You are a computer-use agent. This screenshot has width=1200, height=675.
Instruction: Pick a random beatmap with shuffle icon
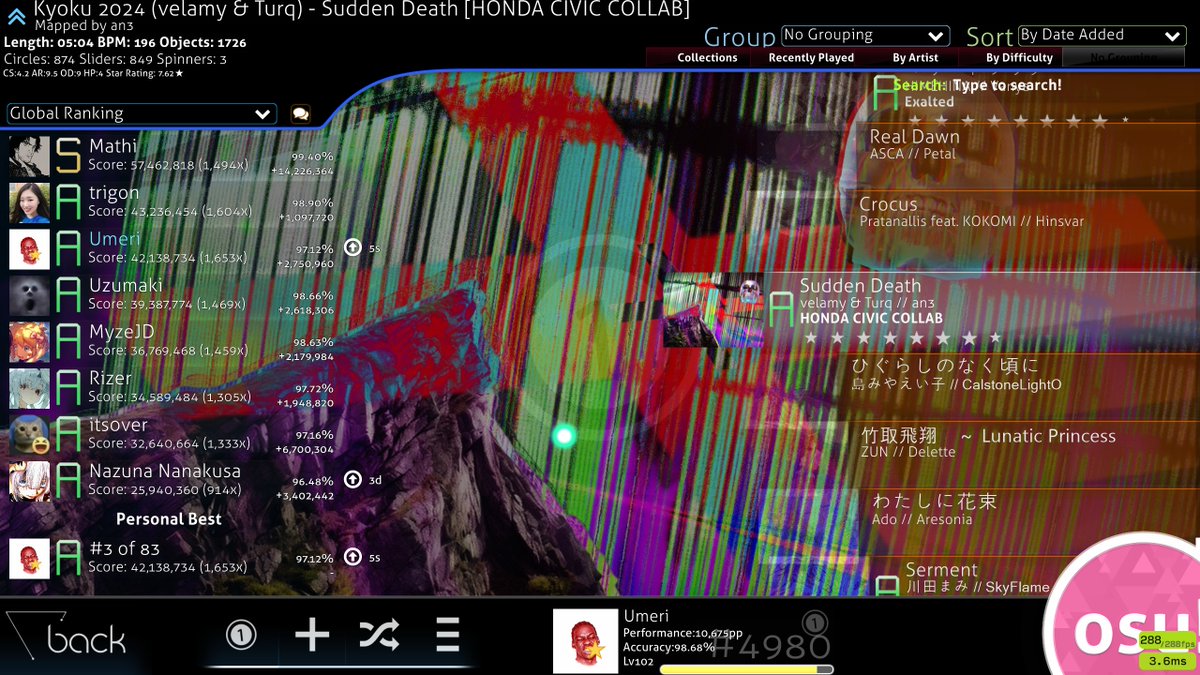coord(379,634)
